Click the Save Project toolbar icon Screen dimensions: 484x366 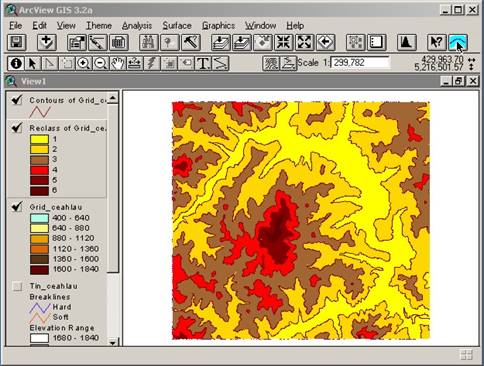[16, 42]
